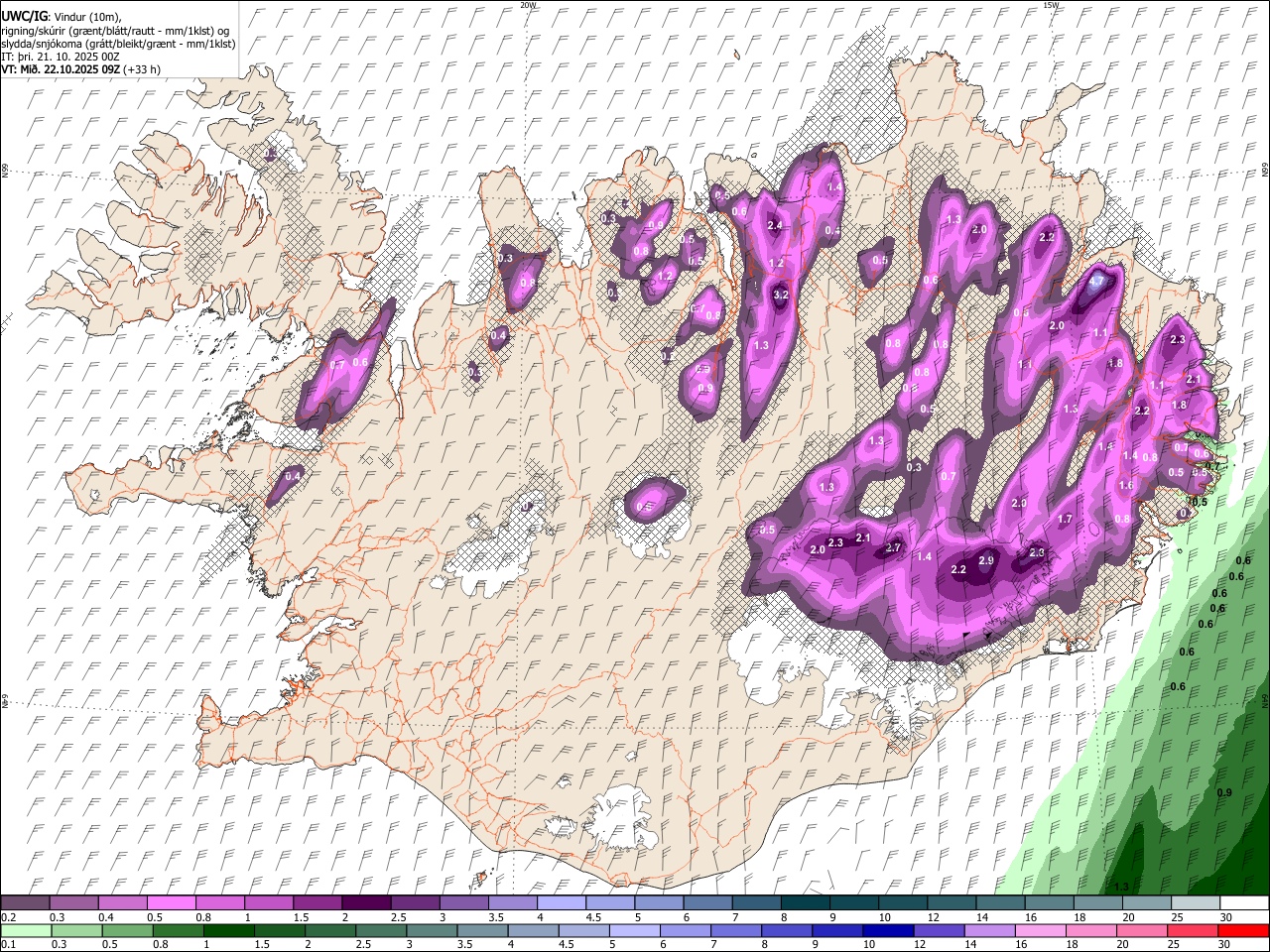
Task: Click the darkest purple snow swatch between 2 and 2.5
Action: [367, 903]
